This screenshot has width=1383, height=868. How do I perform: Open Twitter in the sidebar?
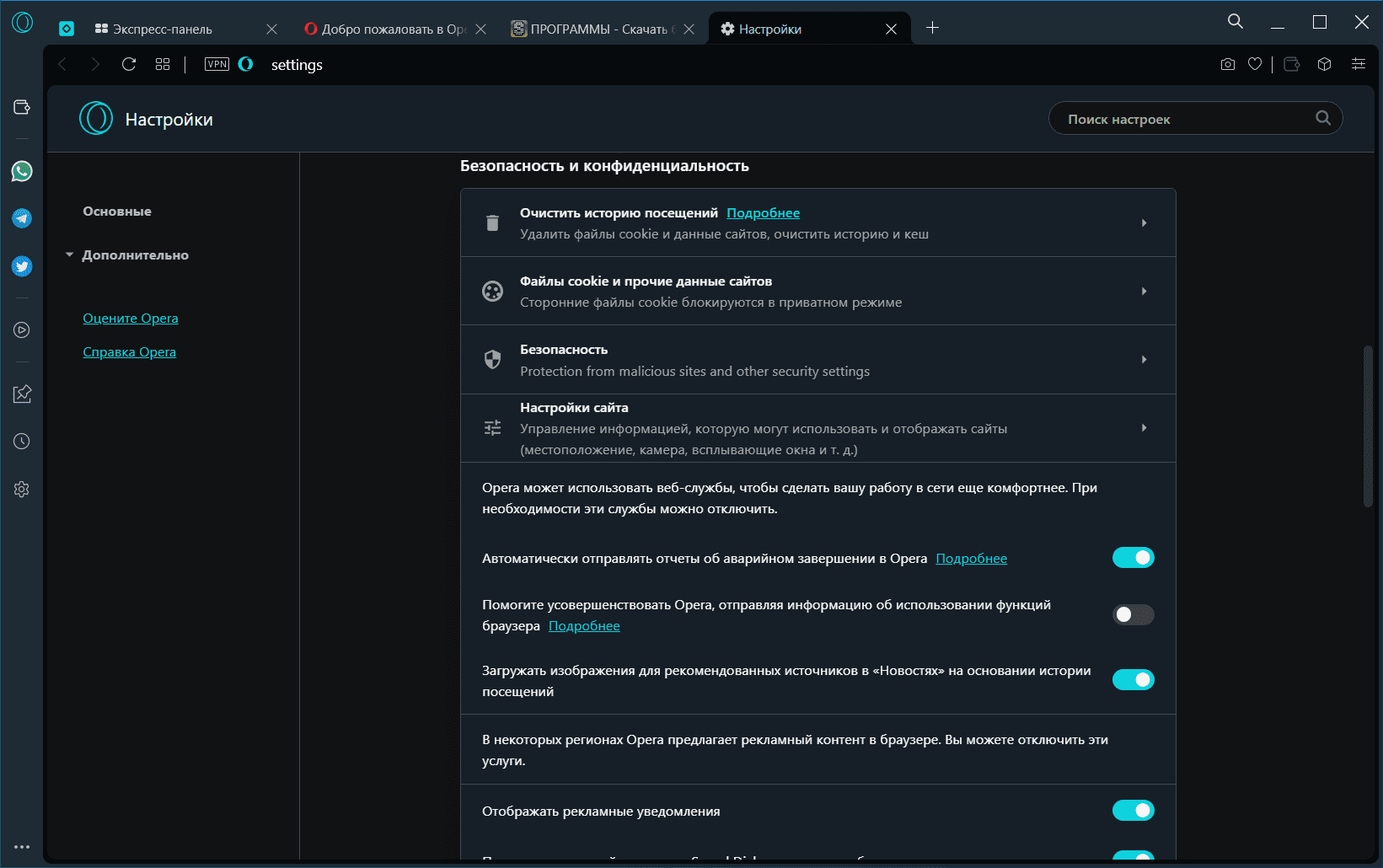point(22,266)
